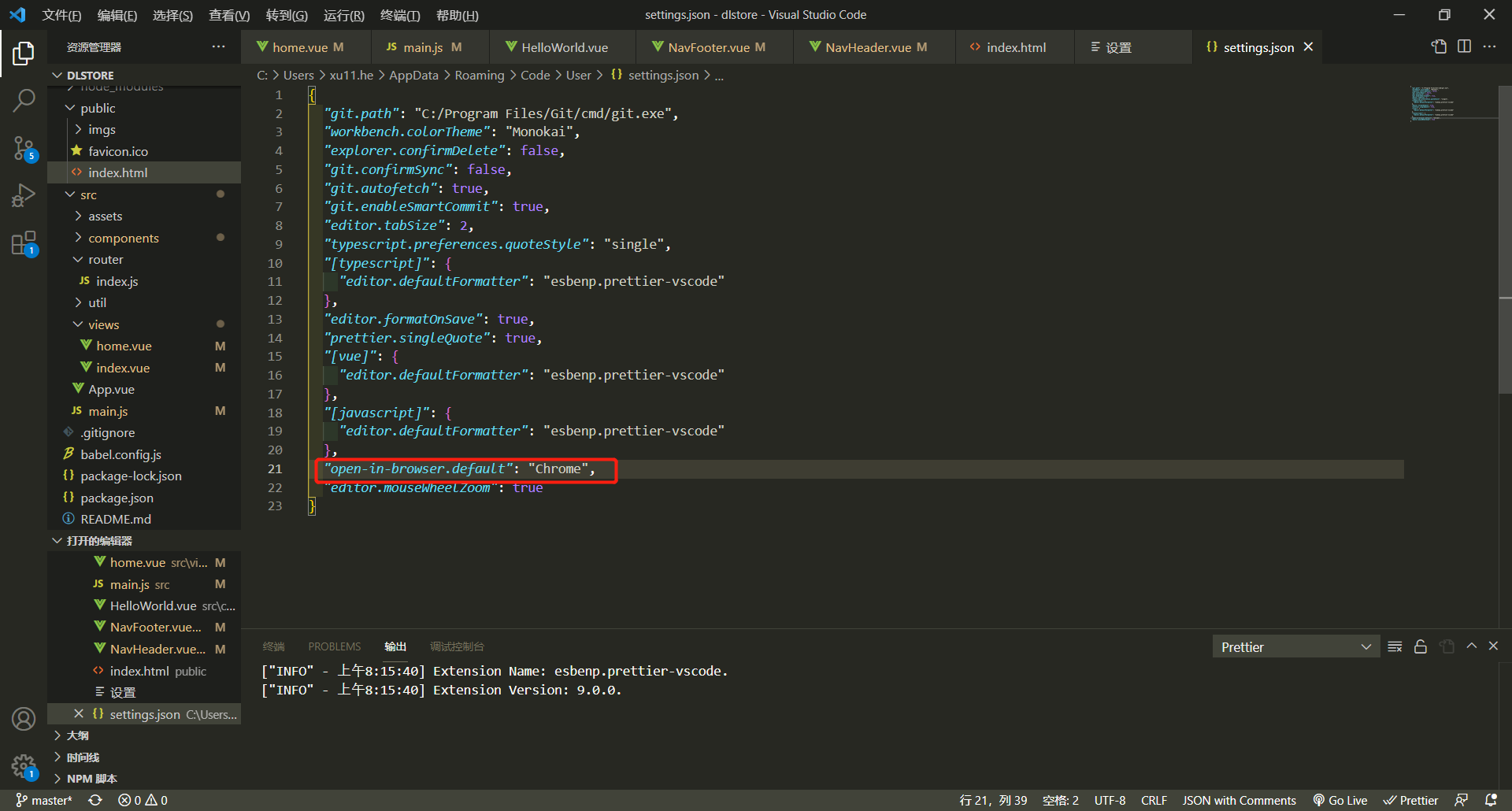
Task: Collapse the DLSTORE folder section
Action: [144, 76]
